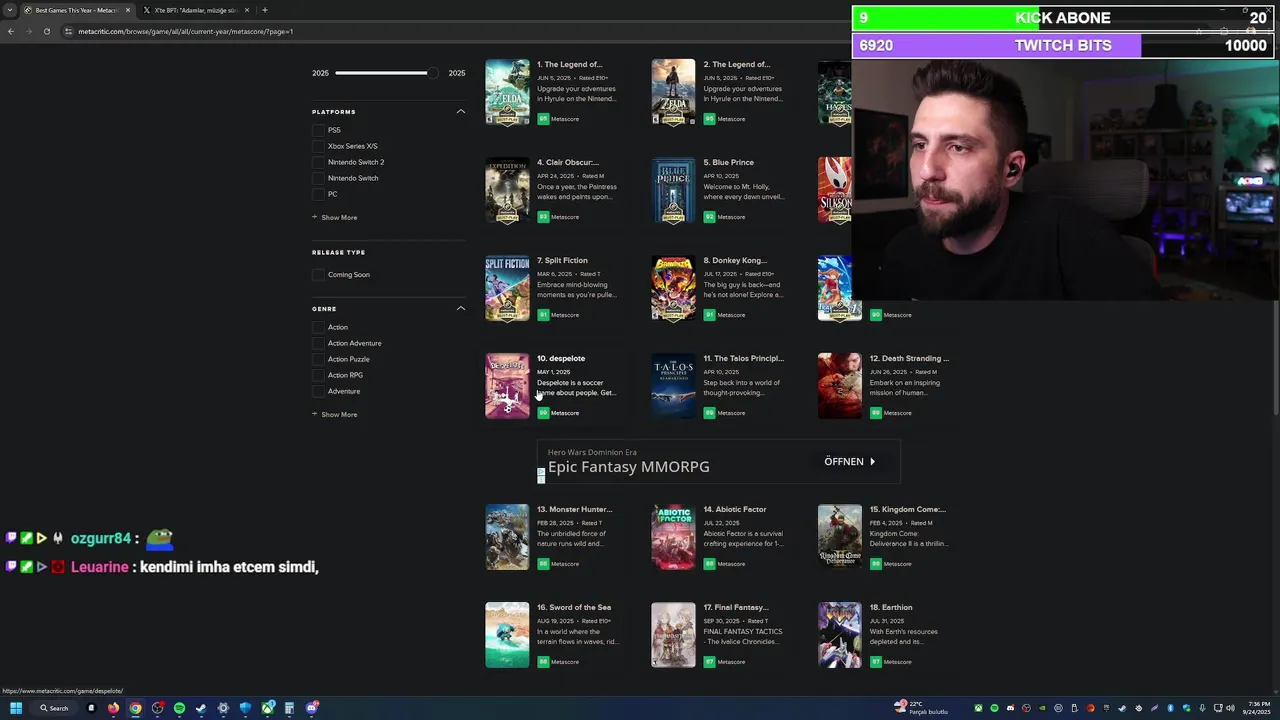Open the OBS icon in the taskbar

click(157, 708)
